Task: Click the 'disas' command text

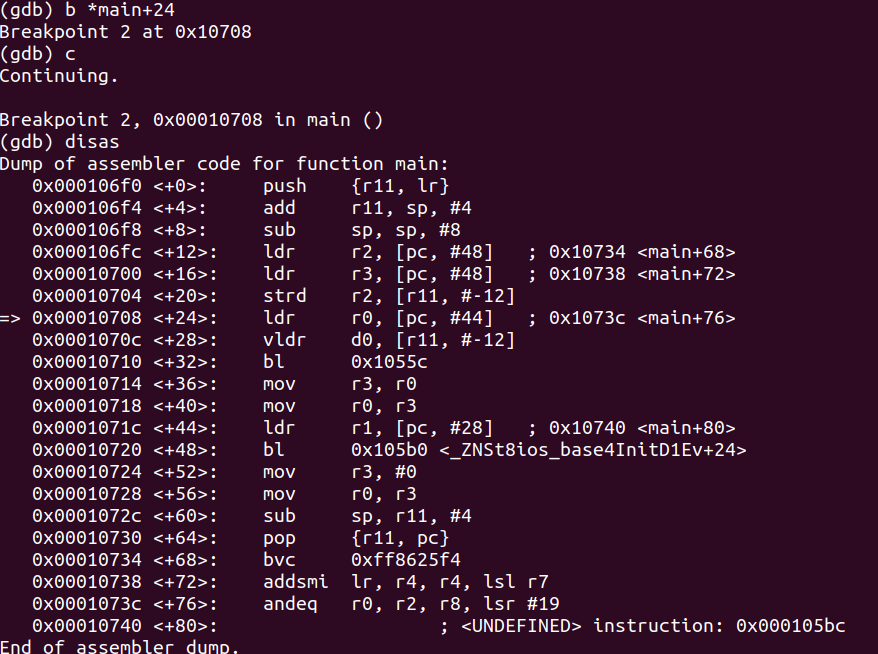Action: [92, 142]
